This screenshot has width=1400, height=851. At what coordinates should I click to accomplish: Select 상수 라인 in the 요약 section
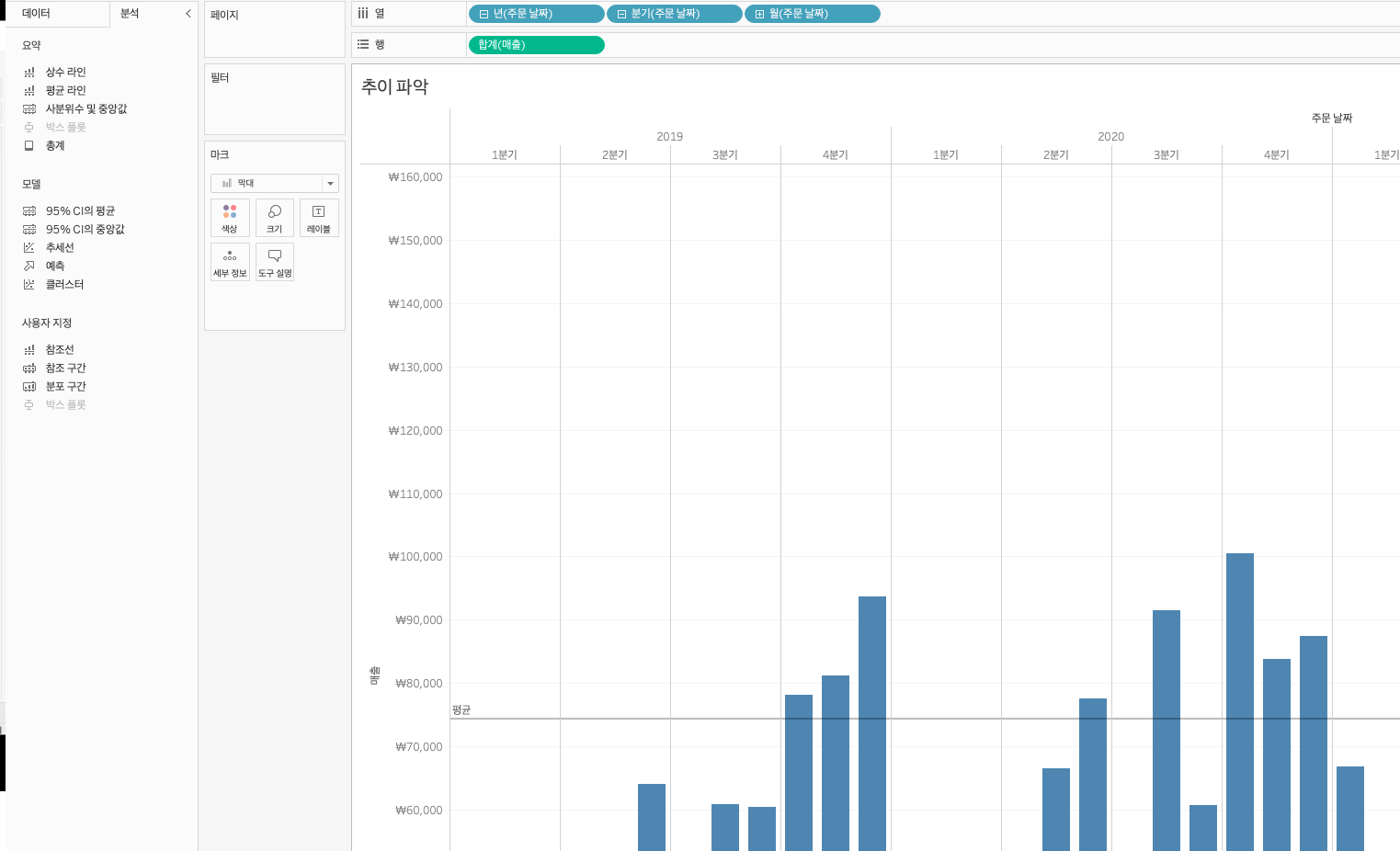(x=65, y=72)
